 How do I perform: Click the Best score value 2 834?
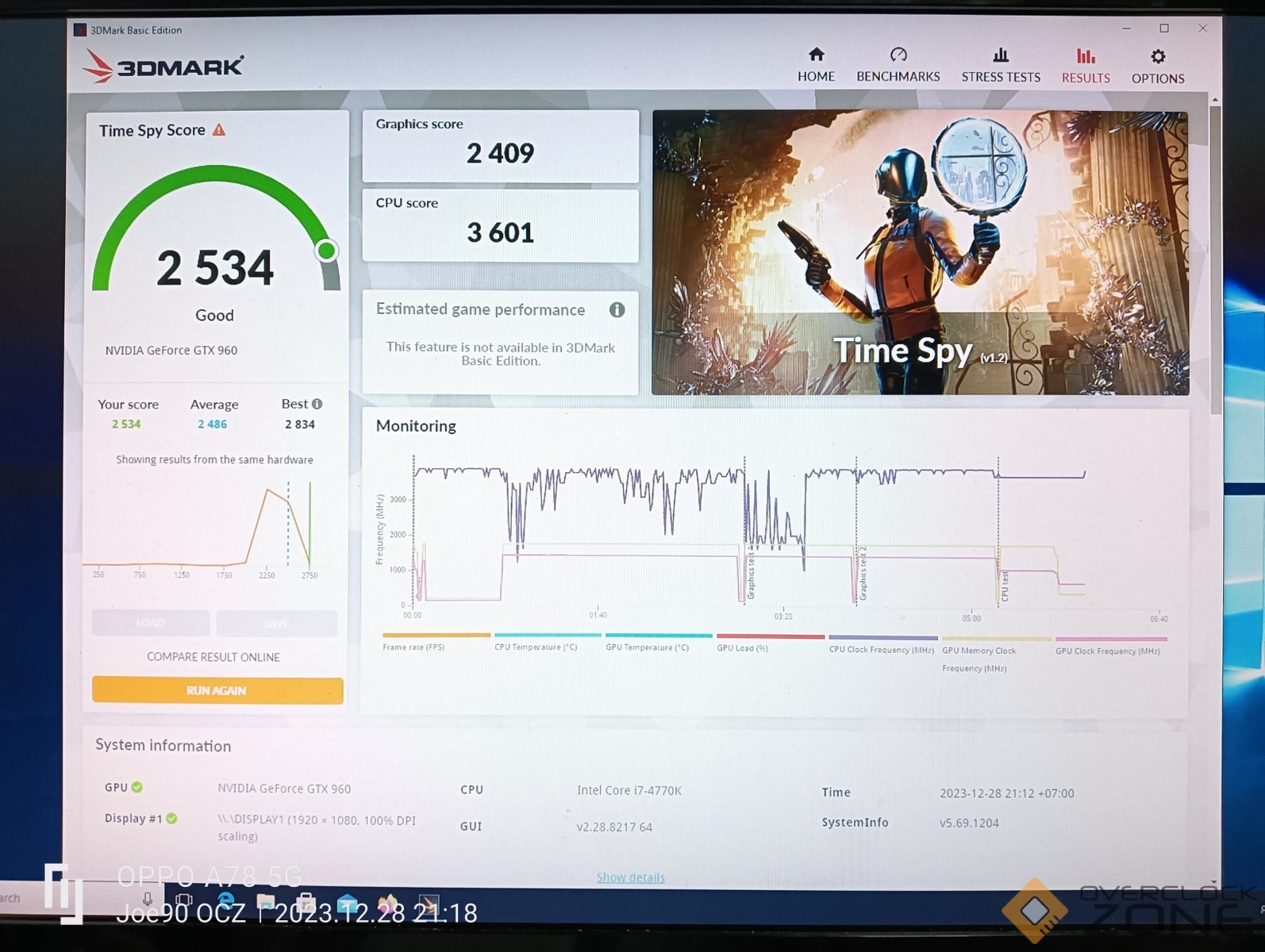(299, 424)
